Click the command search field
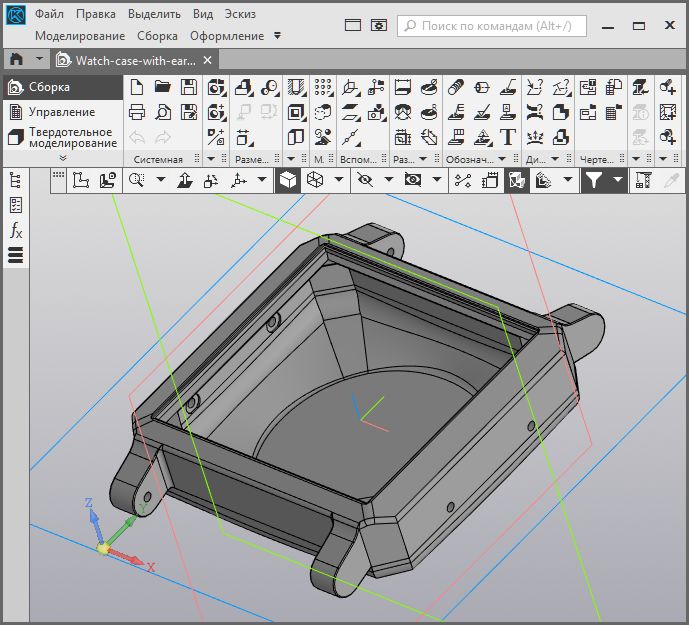The width and height of the screenshot is (689, 625). point(492,26)
